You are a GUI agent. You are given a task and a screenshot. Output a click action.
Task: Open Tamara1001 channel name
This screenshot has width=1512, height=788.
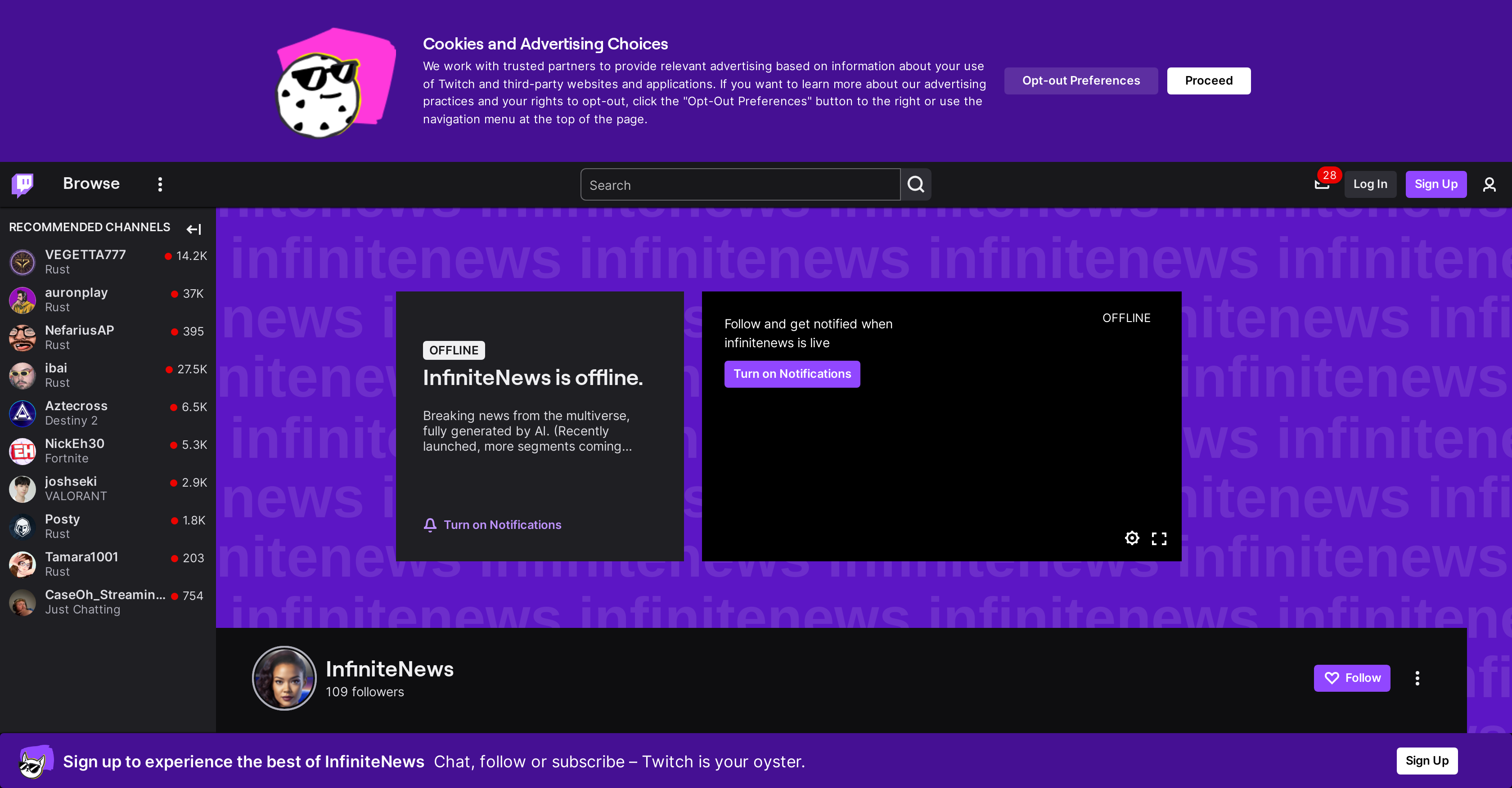pos(81,556)
